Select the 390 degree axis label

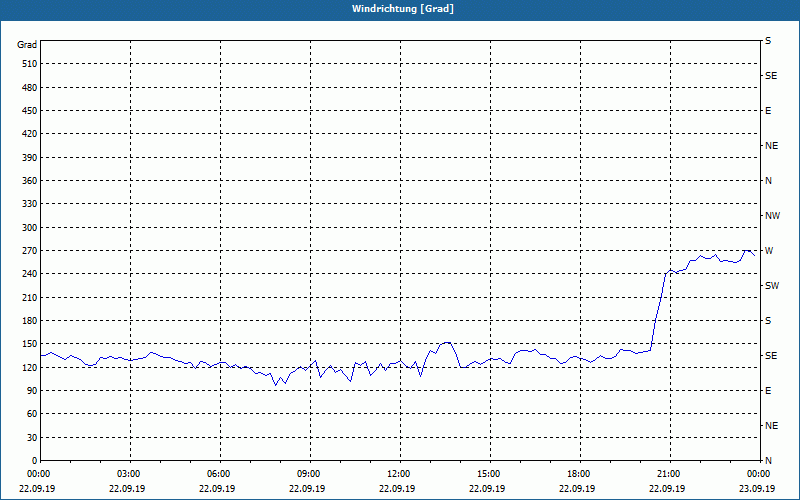coord(30,158)
